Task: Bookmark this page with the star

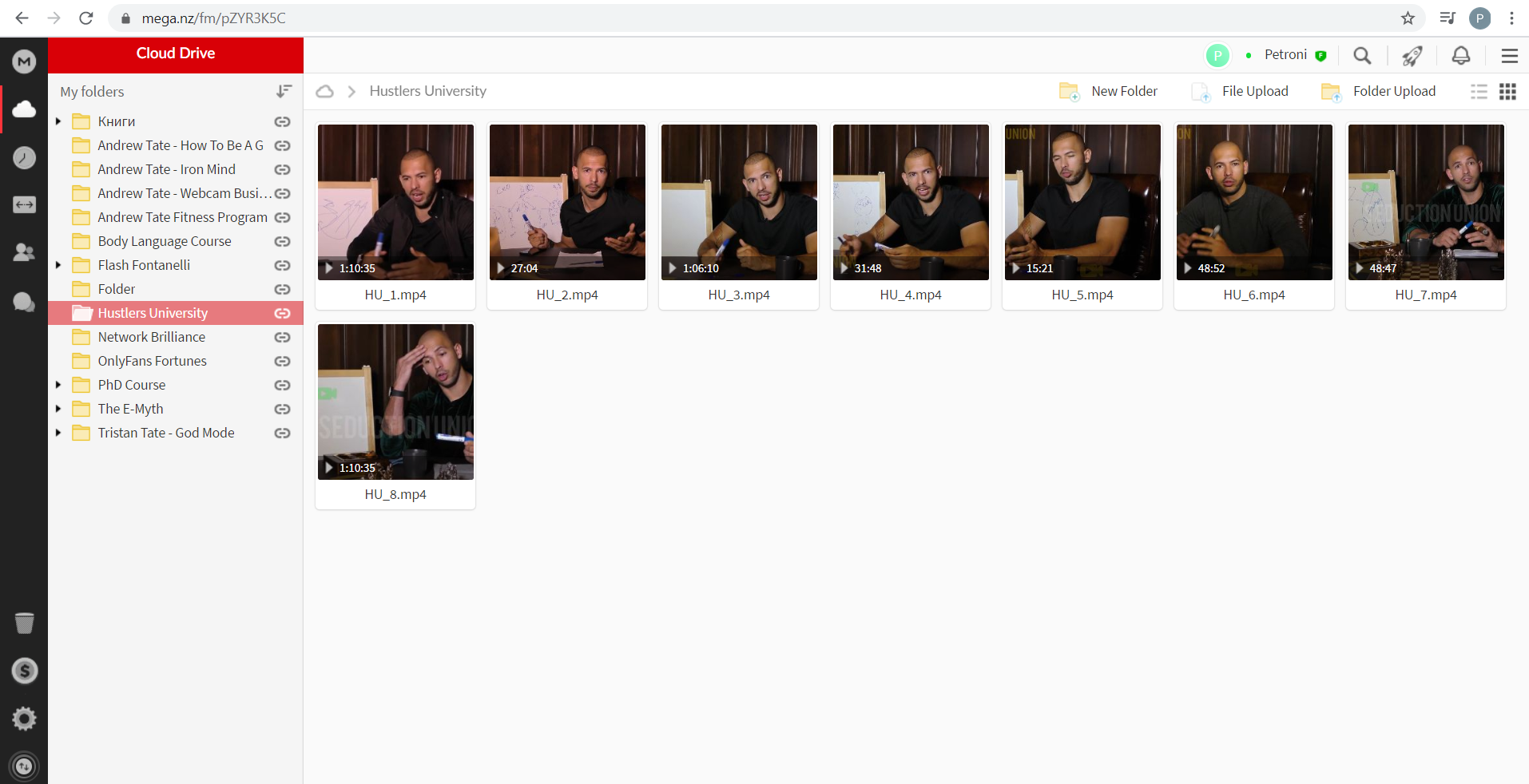Action: coord(1408,18)
